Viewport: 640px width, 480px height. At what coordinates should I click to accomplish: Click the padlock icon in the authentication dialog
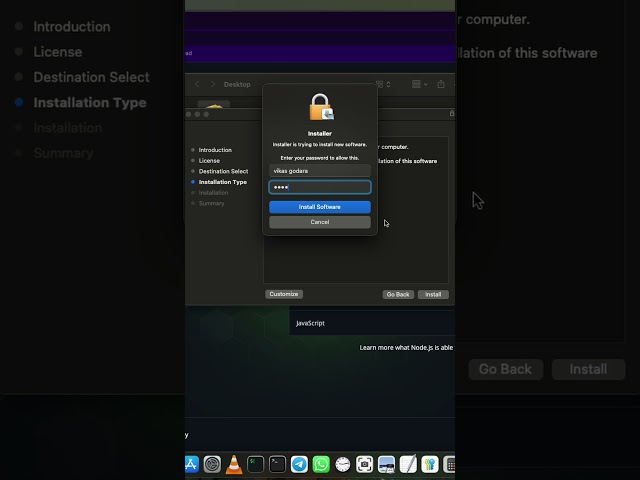point(321,107)
